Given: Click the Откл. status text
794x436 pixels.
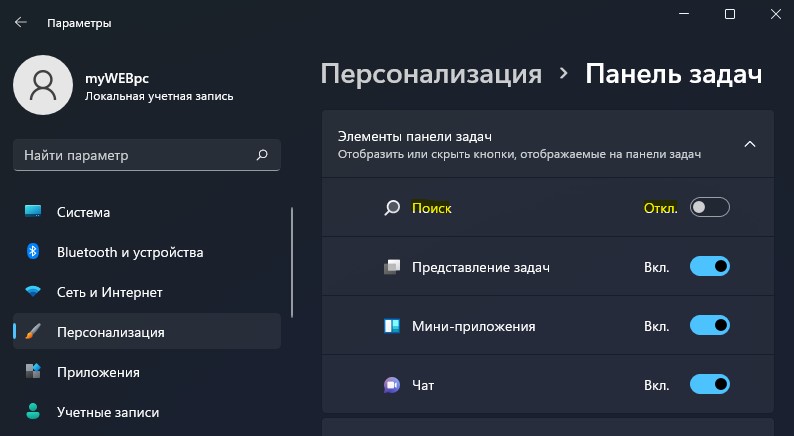Looking at the screenshot, I should 660,208.
